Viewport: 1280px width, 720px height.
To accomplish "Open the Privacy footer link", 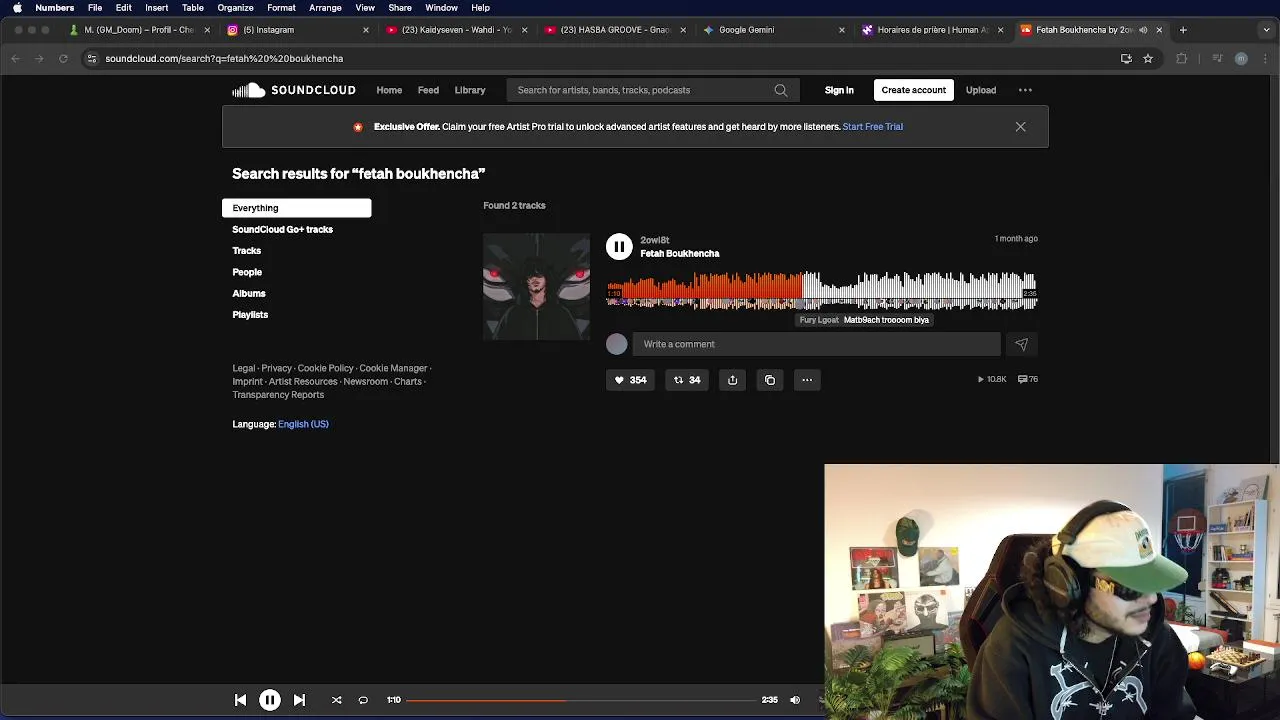I will point(276,368).
